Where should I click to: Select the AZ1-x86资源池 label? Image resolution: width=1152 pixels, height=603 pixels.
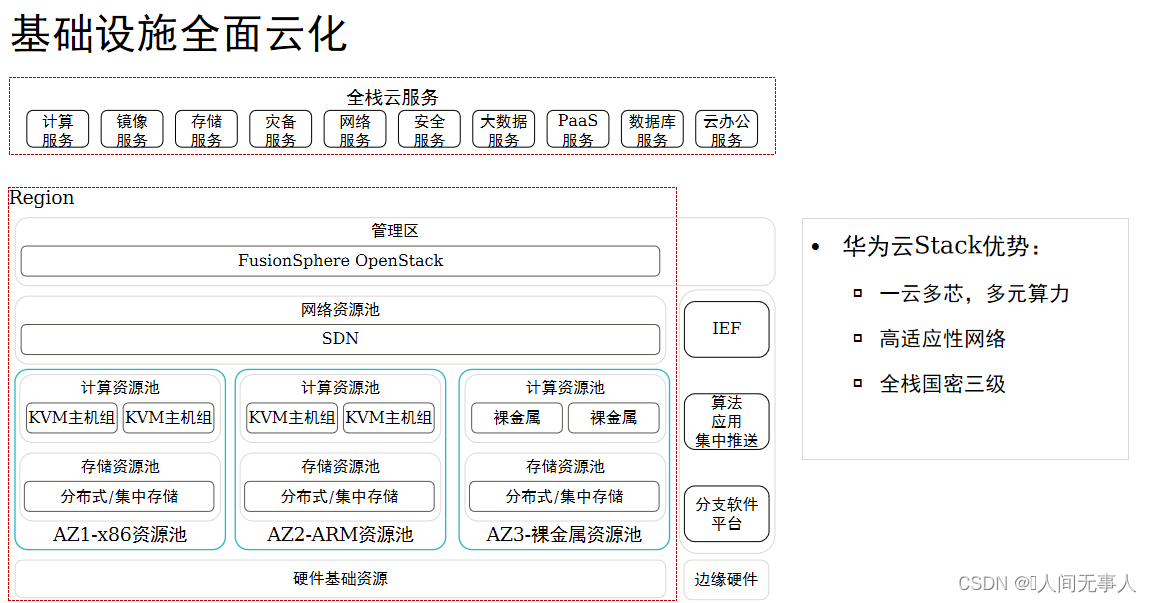click(120, 534)
